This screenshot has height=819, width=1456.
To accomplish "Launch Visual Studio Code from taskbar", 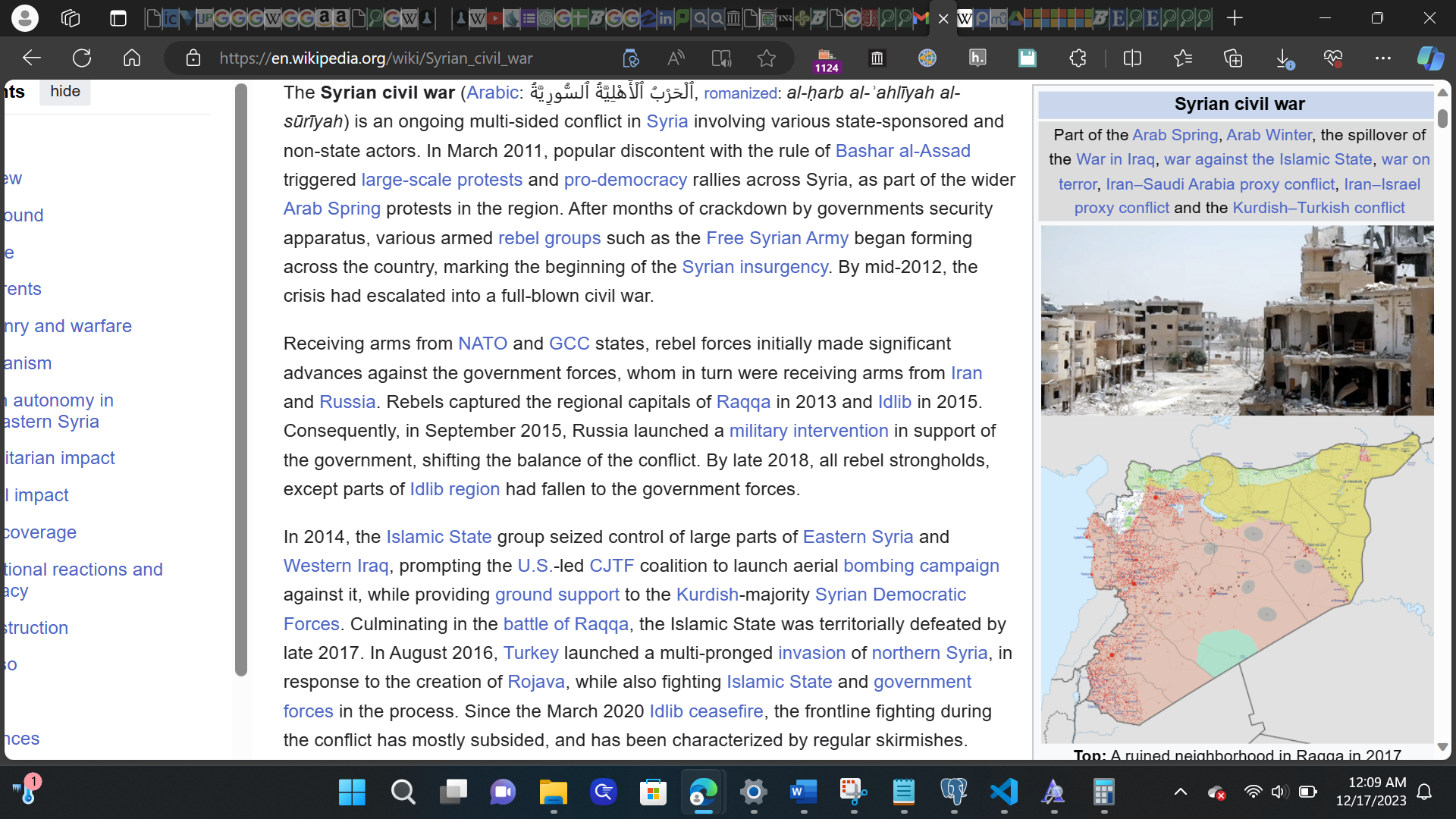I will (x=1004, y=792).
